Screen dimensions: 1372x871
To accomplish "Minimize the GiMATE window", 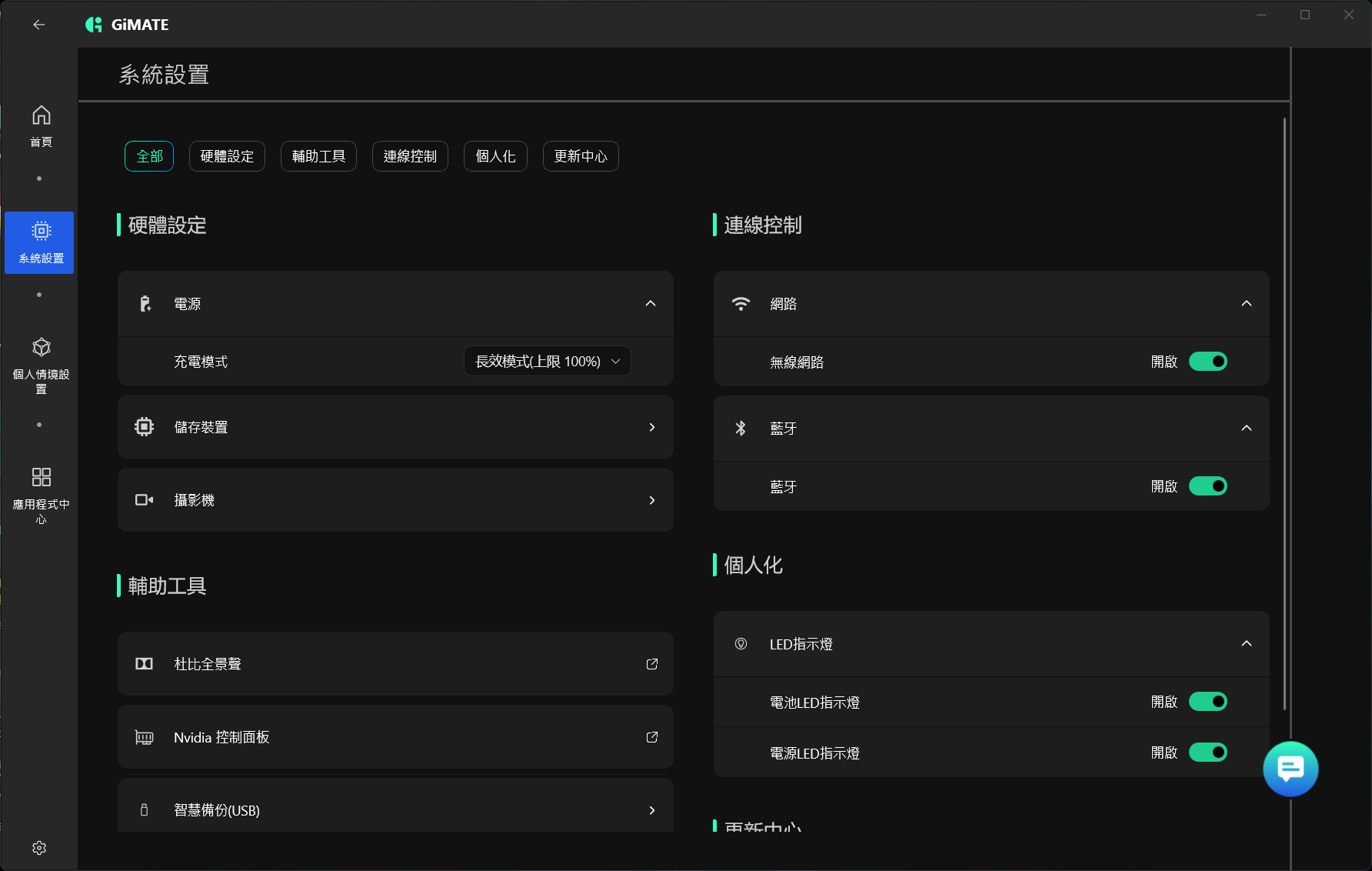I will coord(1261,15).
